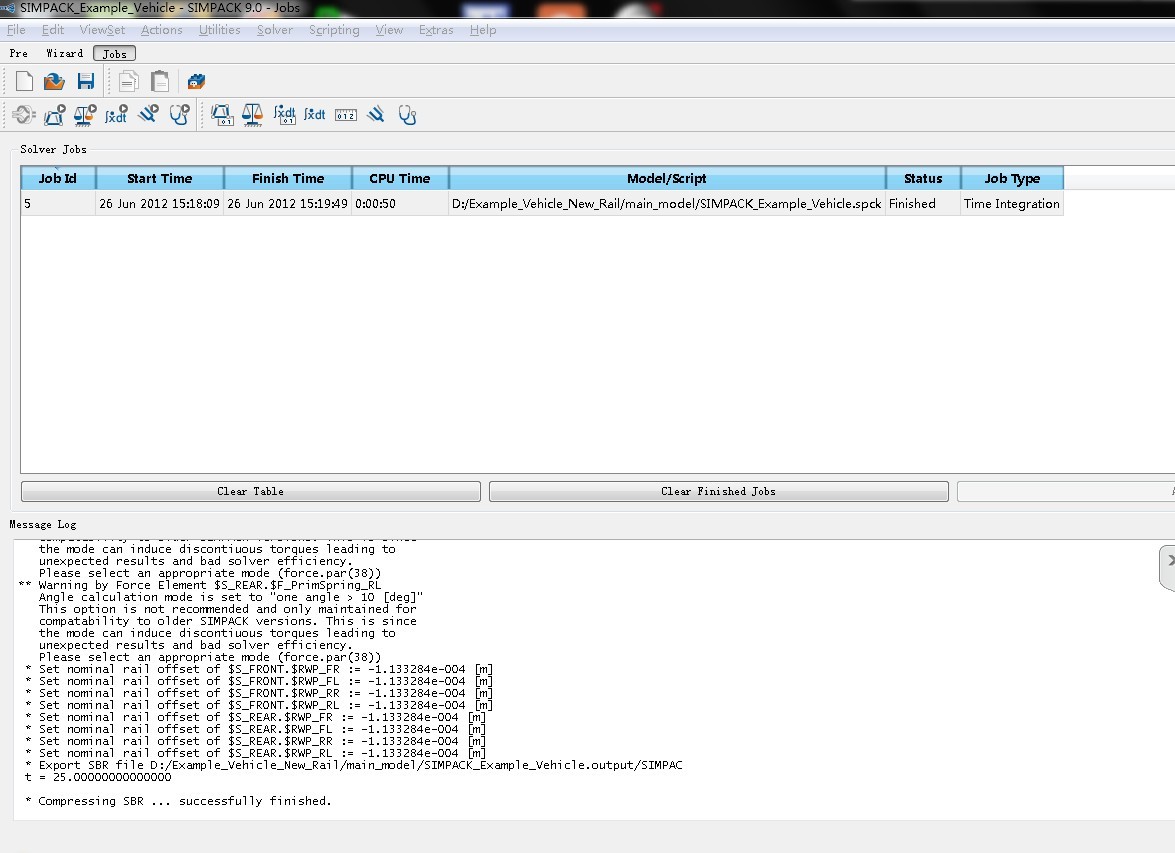1175x853 pixels.
Task: Click finish time cell 26 Jun 2012 15:19:49
Action: [x=288, y=203]
